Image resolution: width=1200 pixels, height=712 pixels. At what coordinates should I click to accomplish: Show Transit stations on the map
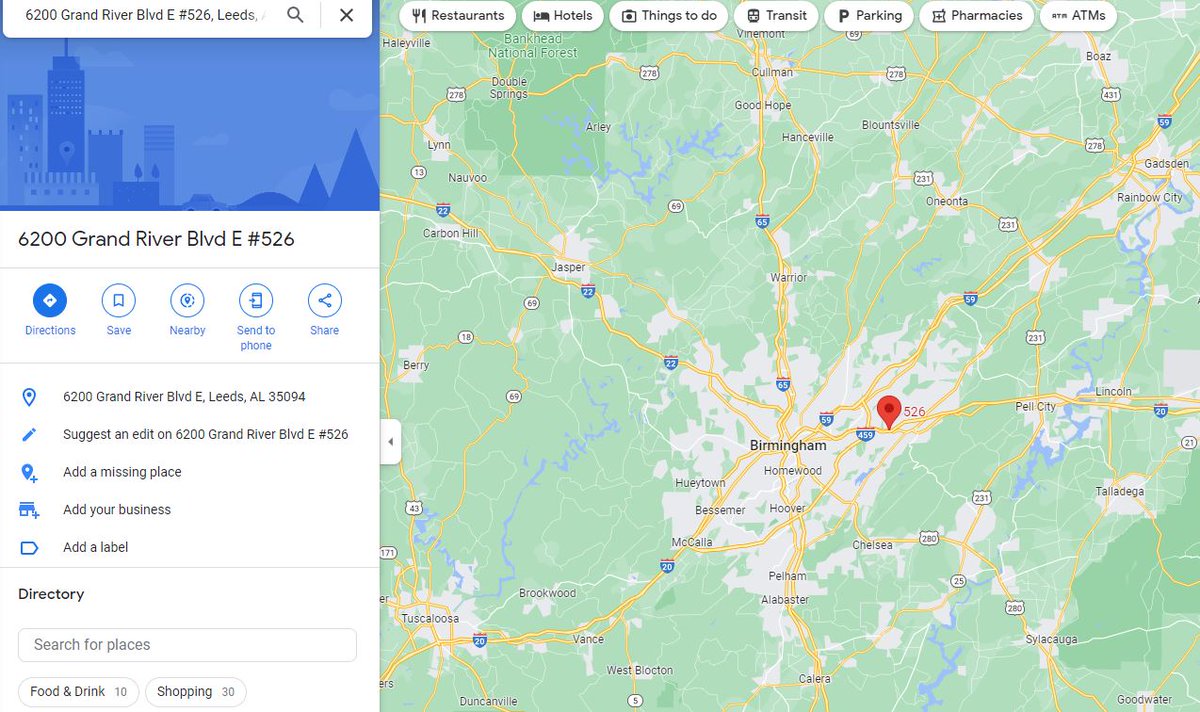(777, 16)
